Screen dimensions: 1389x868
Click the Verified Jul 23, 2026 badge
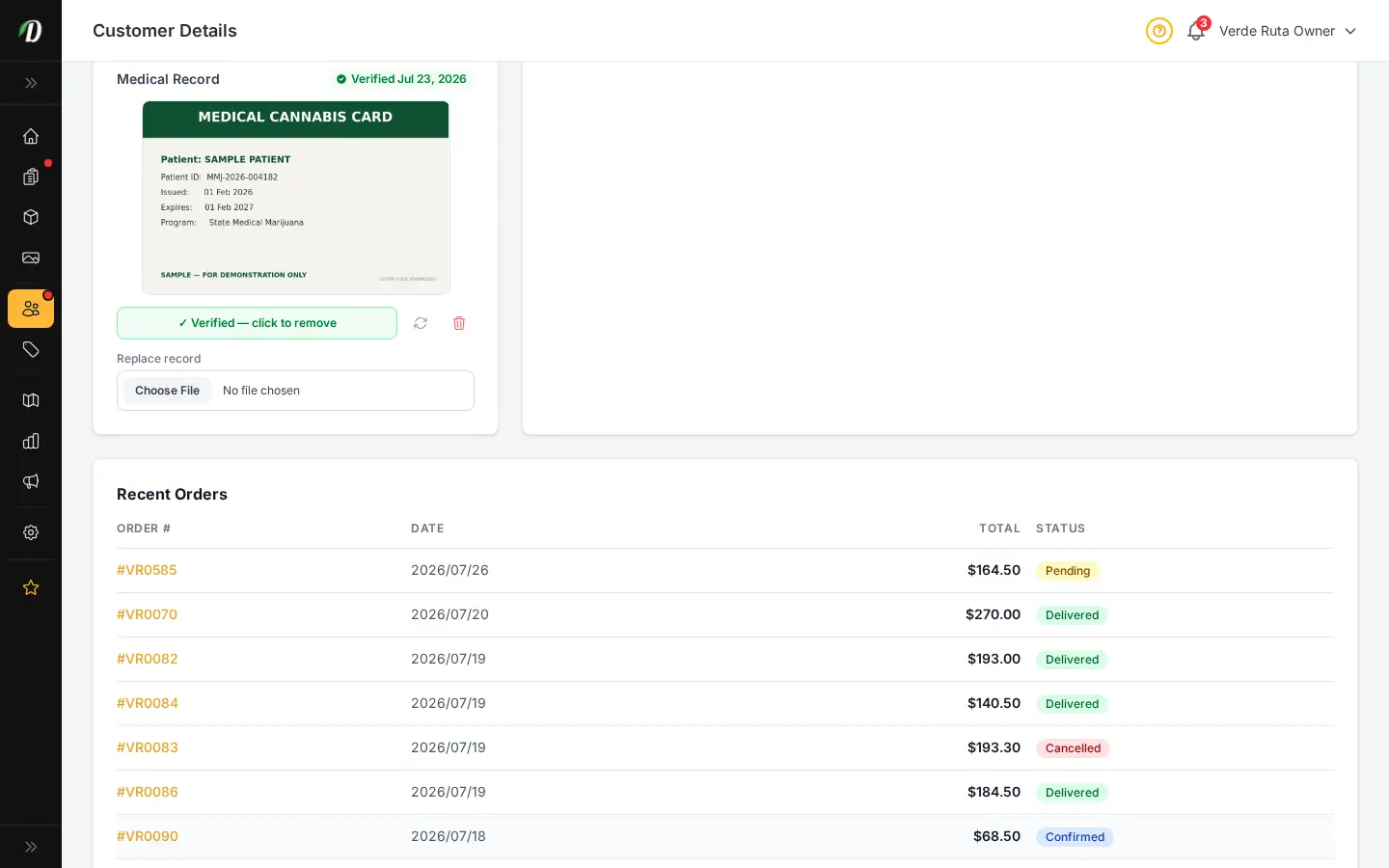[401, 79]
